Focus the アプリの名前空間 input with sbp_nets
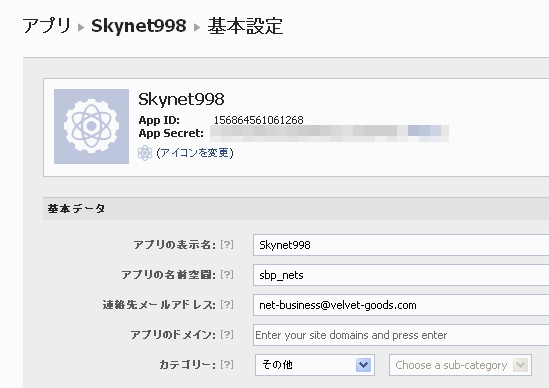 [x=401, y=275]
